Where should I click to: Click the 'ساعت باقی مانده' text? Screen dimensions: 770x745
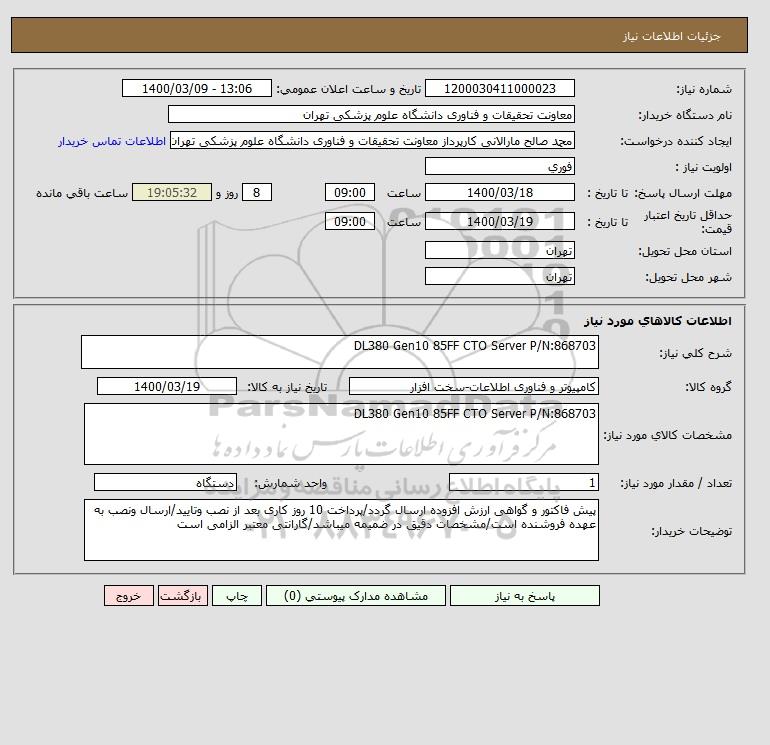(82, 193)
